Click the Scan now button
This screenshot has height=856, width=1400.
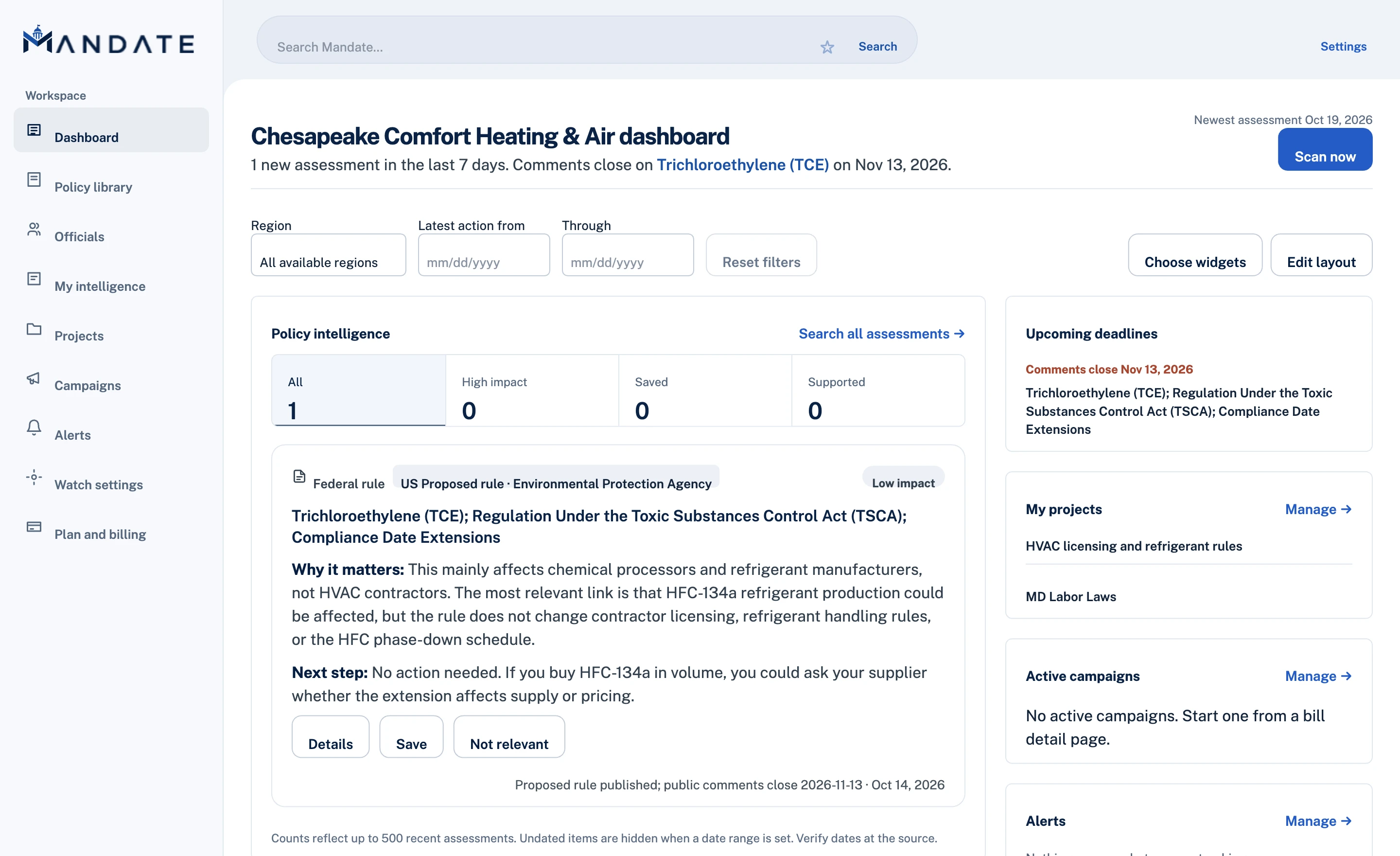1325,149
